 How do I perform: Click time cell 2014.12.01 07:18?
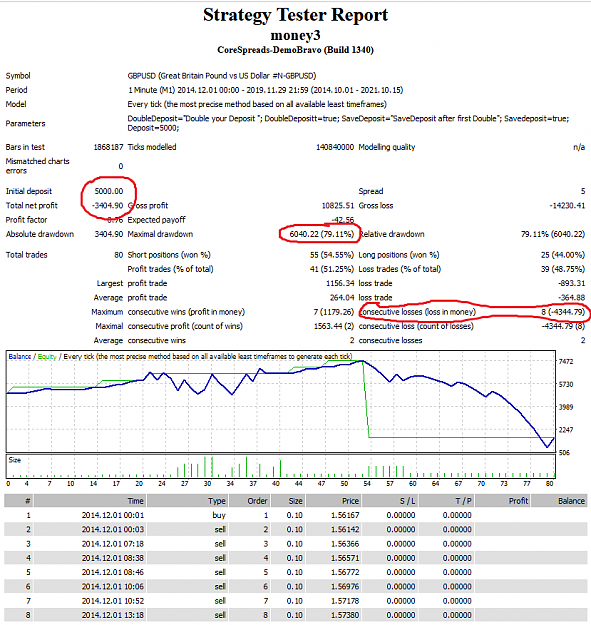pos(113,544)
